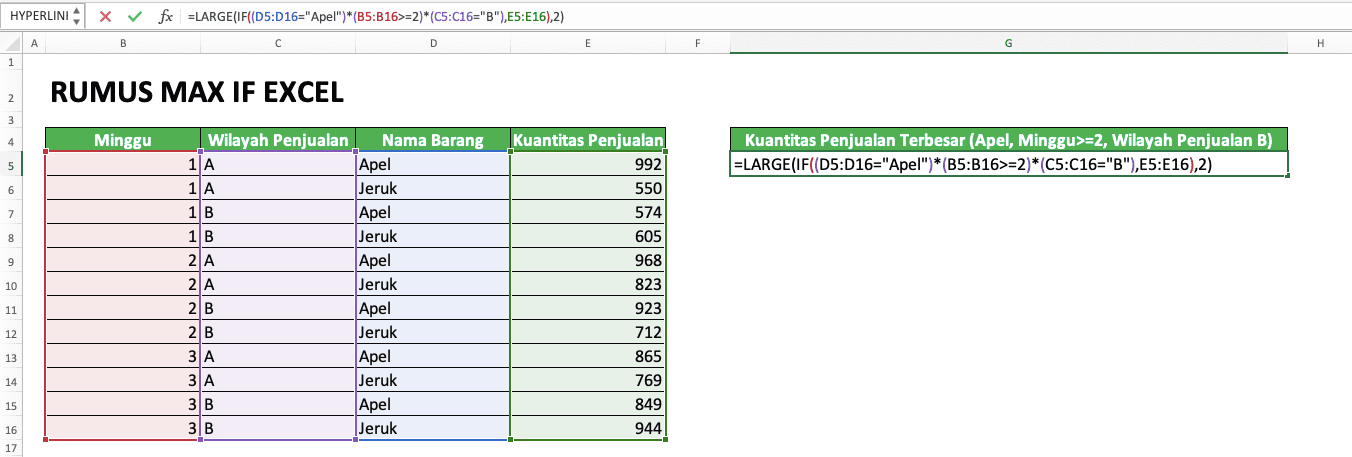Image resolution: width=1352 pixels, height=457 pixels.
Task: Select column D header
Action: (433, 44)
